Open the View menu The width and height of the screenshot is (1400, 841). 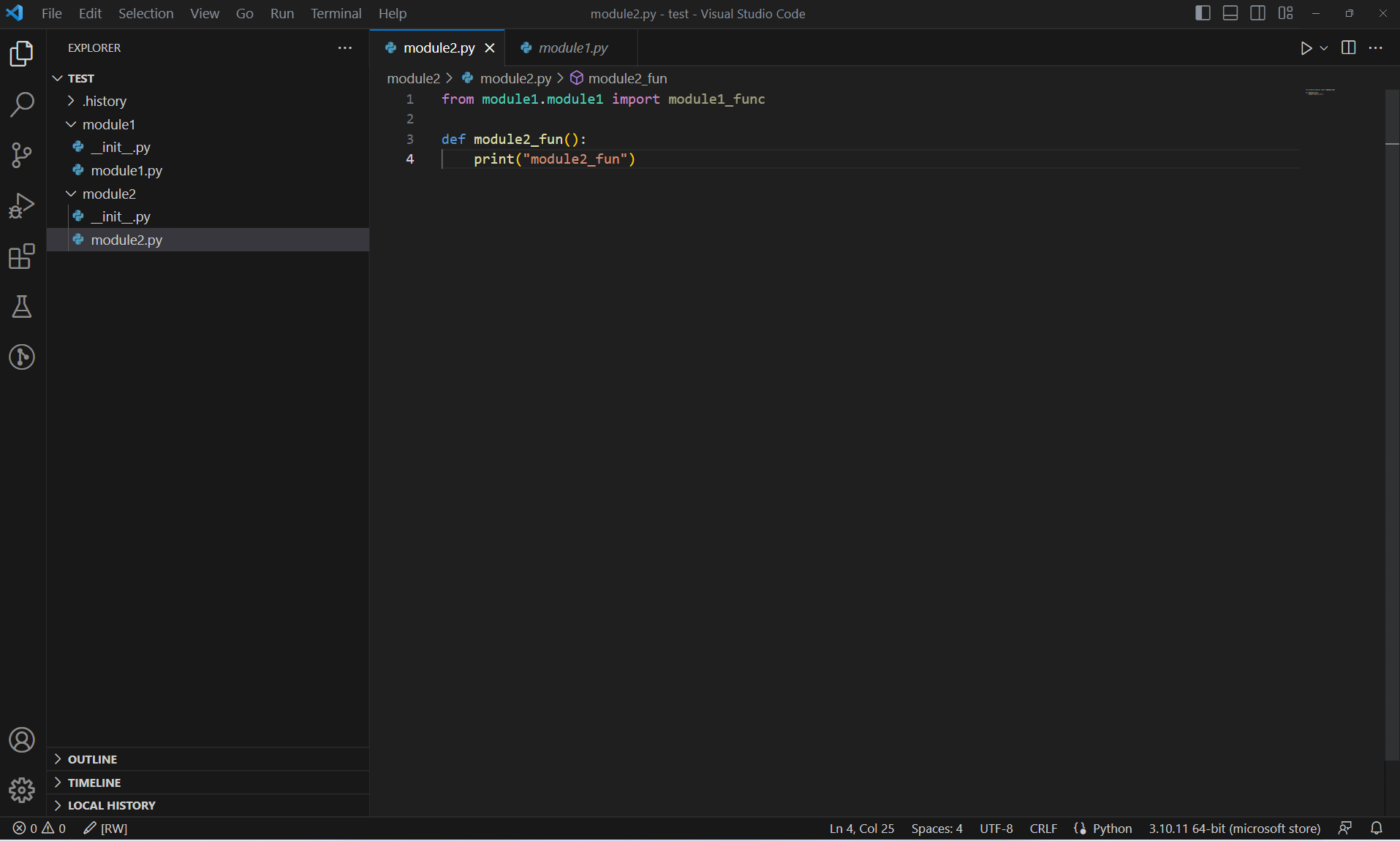click(205, 13)
